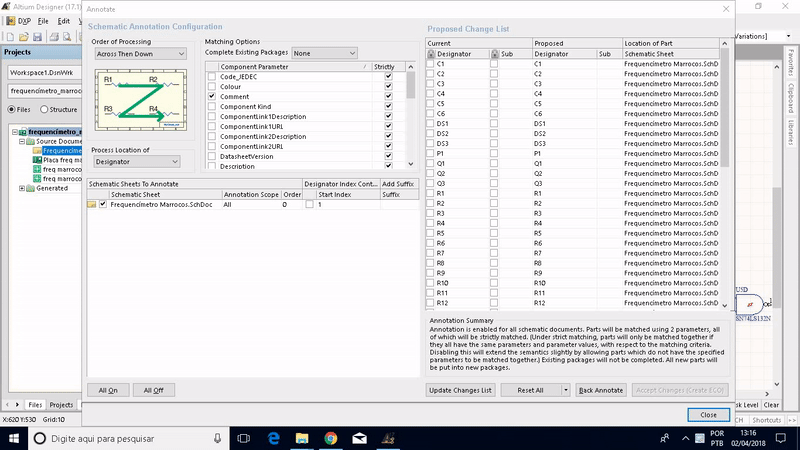Open the Favorites side panel tab
This screenshot has width=800, height=450.
click(x=791, y=63)
